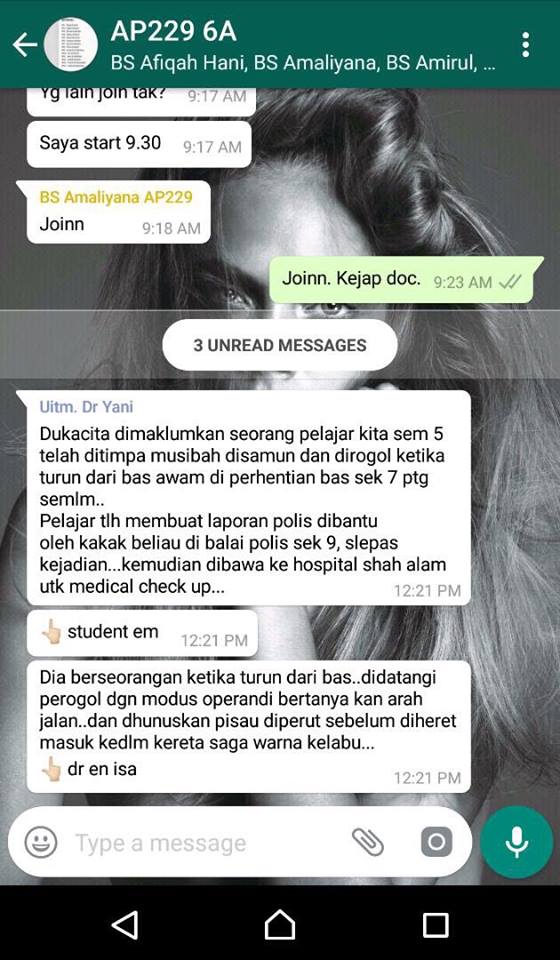Open the emoji picker smiley icon
Screen dimensions: 560x960
pyautogui.click(x=41, y=842)
